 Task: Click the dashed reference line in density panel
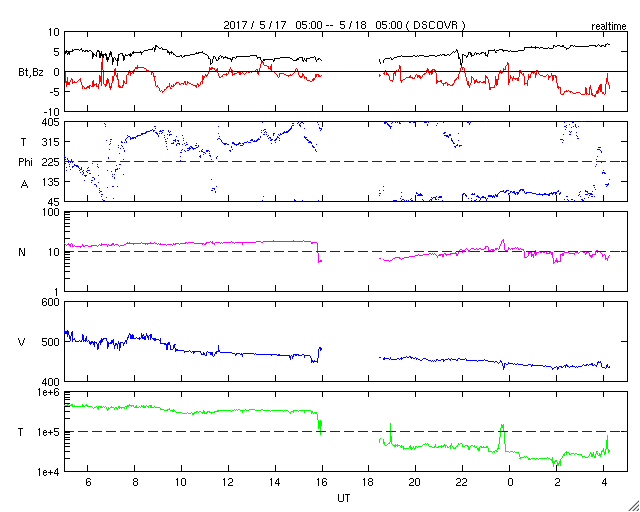[x=346, y=252]
